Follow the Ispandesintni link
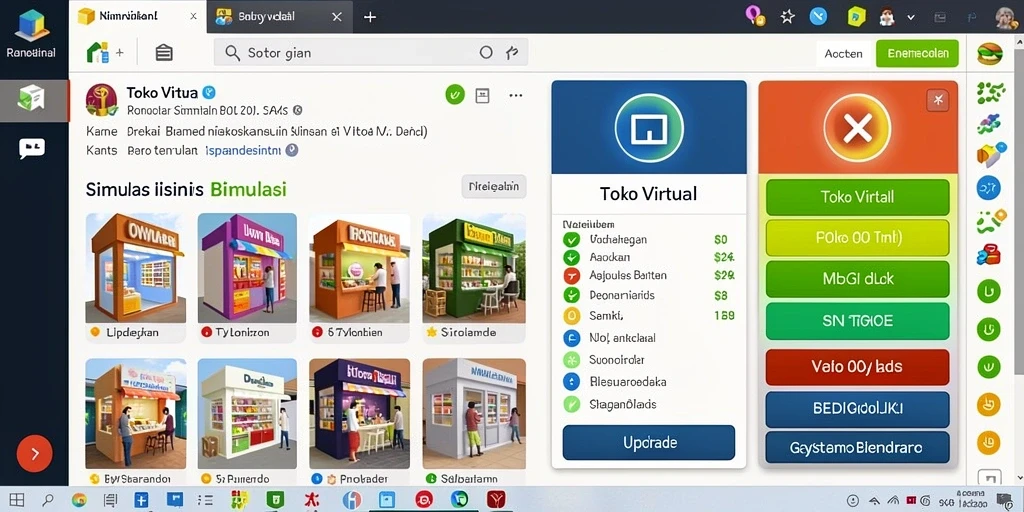Screen dimensions: 1024x512 243,150
